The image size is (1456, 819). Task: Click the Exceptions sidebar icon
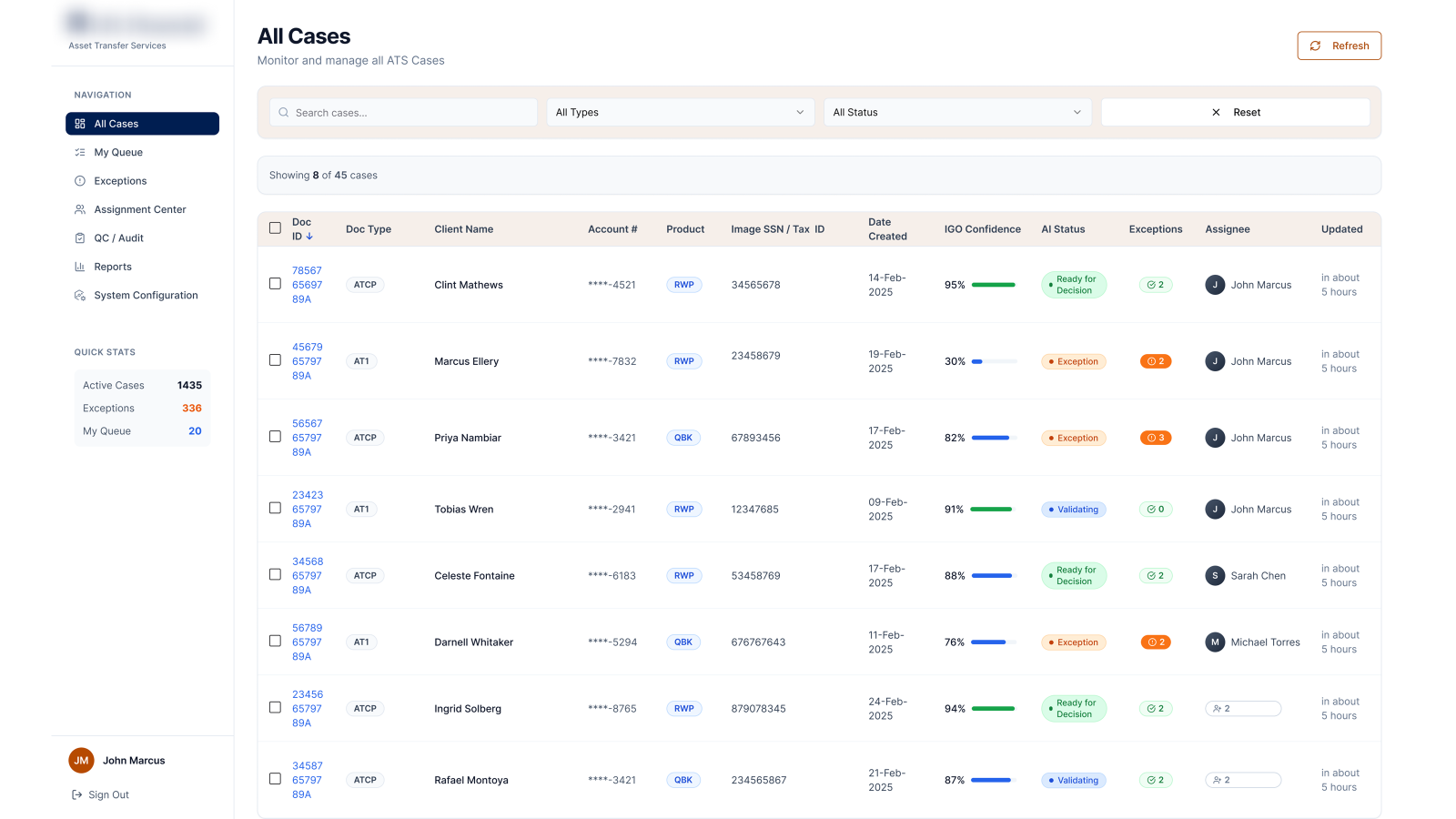click(80, 181)
